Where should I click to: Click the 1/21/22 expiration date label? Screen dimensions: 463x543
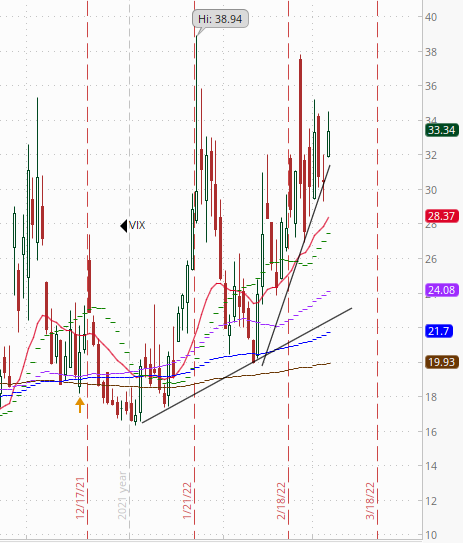pos(187,500)
